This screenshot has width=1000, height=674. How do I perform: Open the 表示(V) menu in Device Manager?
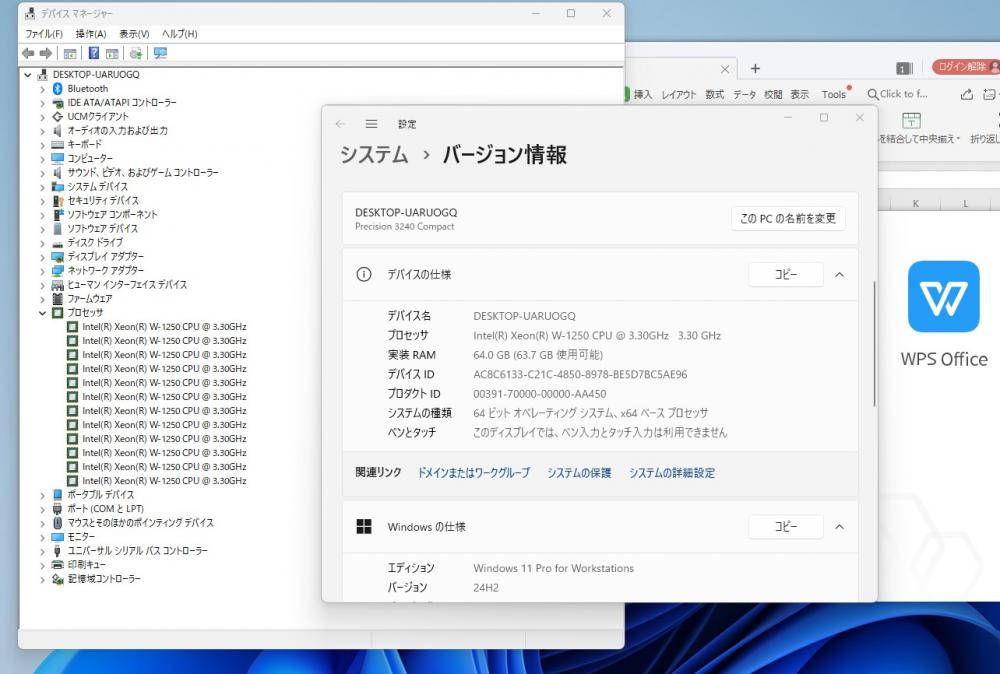(x=134, y=34)
